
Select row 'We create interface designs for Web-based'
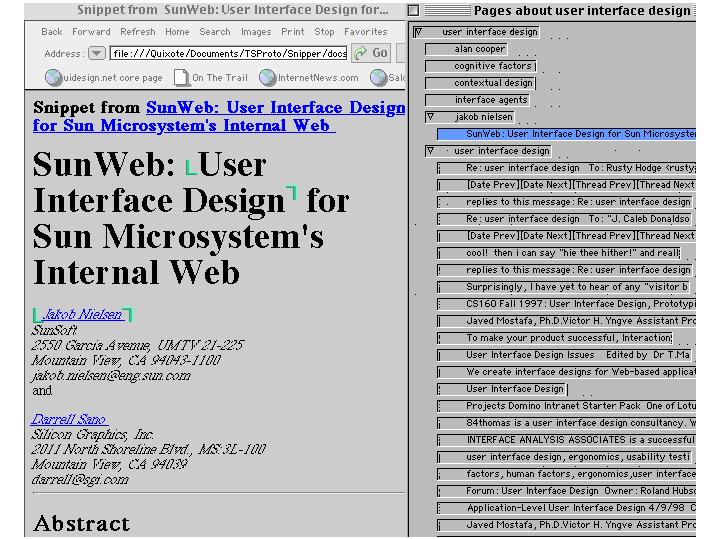tap(566, 372)
